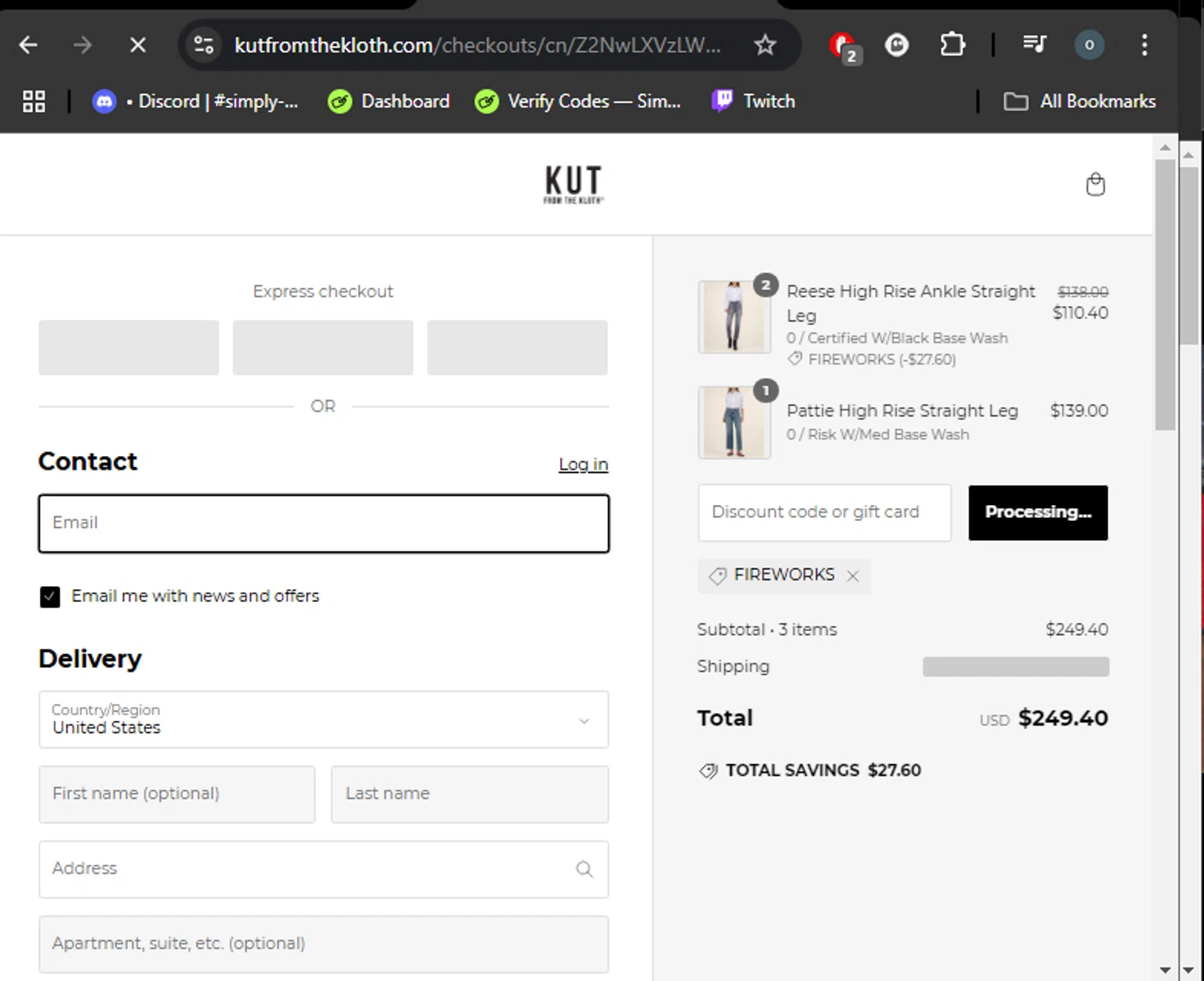Open the browser profile avatar

(1089, 45)
